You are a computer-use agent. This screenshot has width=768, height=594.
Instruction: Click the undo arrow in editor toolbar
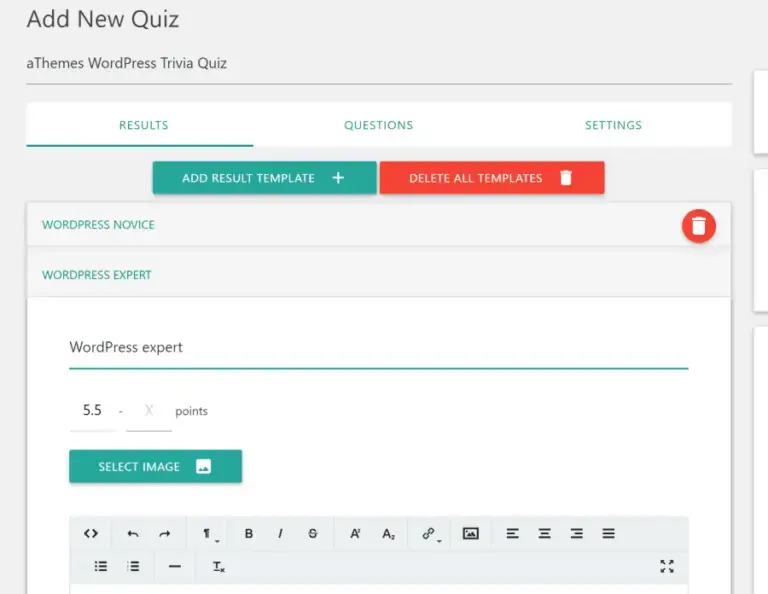click(133, 534)
